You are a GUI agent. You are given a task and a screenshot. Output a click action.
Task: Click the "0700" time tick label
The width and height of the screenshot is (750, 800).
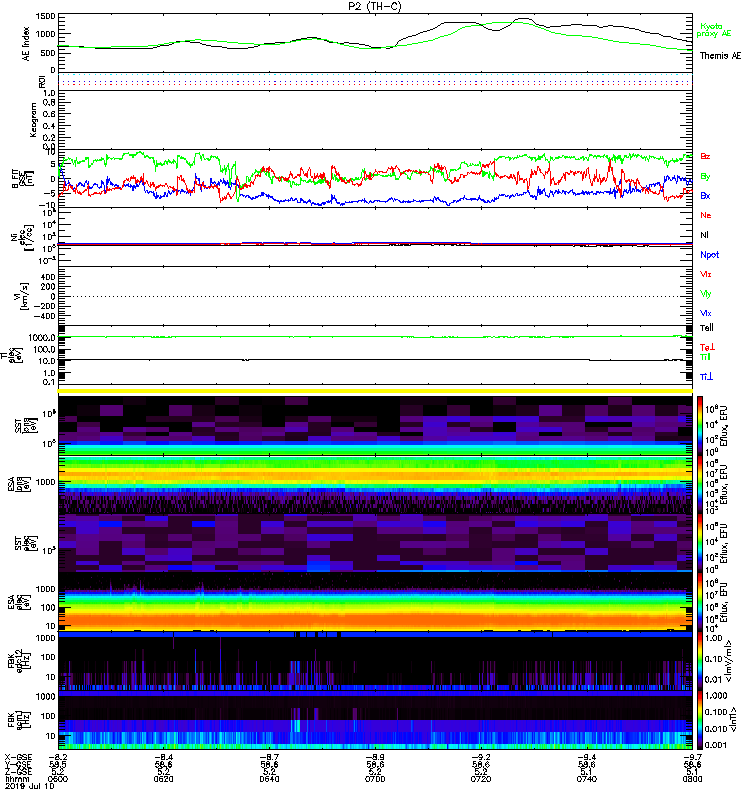(375, 779)
